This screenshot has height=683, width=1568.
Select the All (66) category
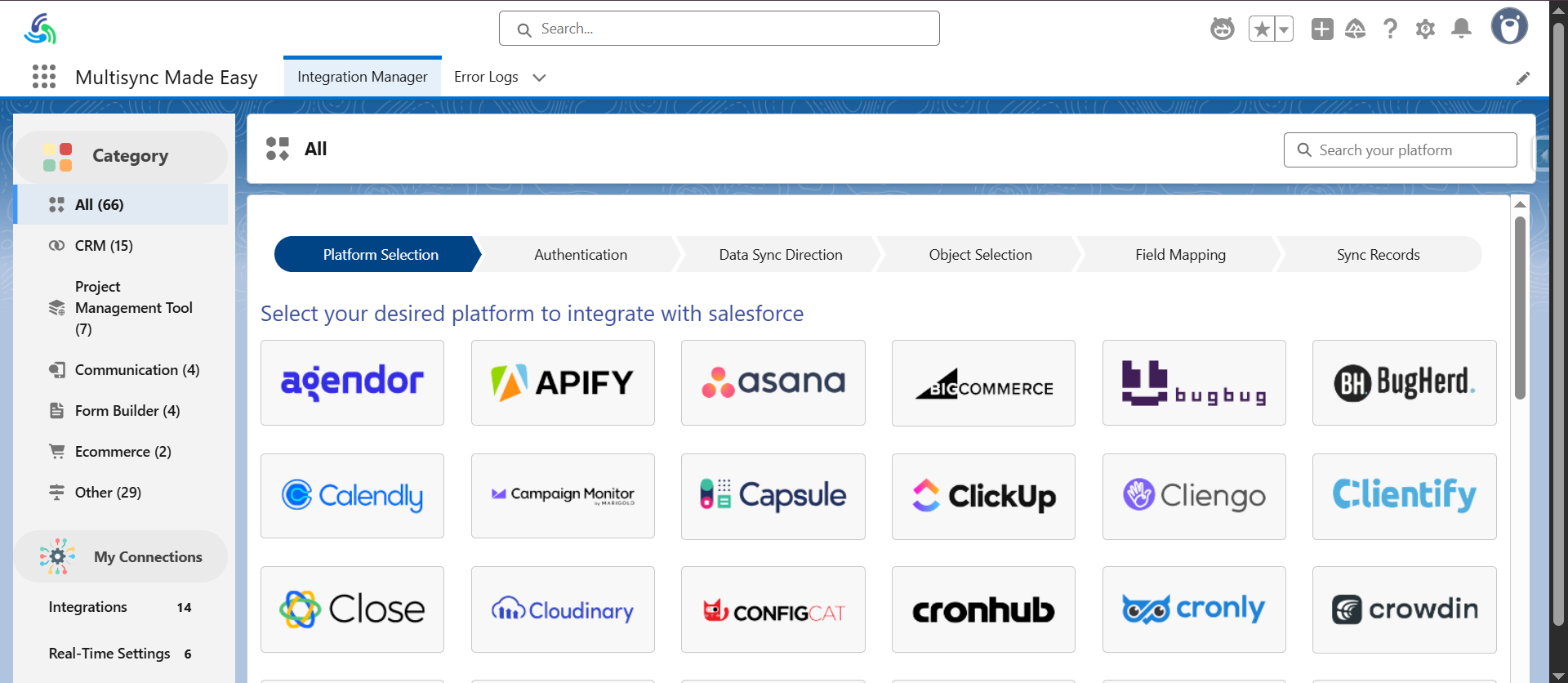pos(121,204)
